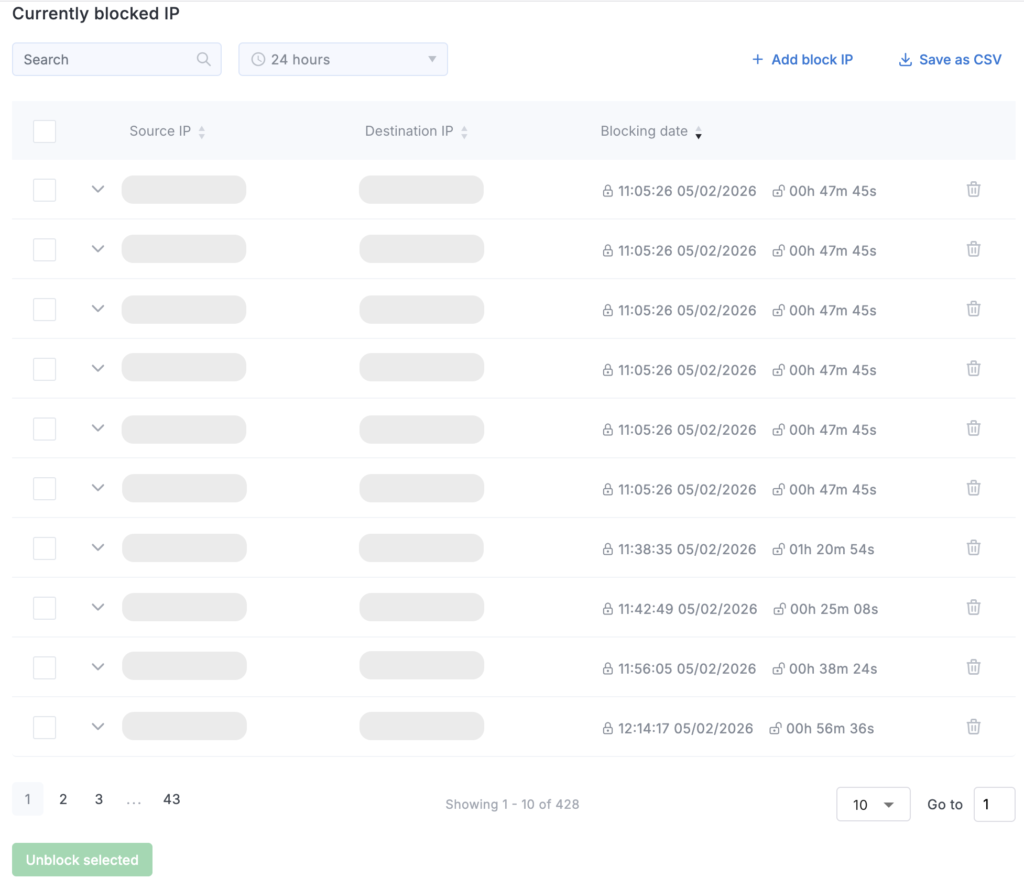Image resolution: width=1024 pixels, height=879 pixels.
Task: Click the search magnifier icon
Action: click(x=204, y=59)
